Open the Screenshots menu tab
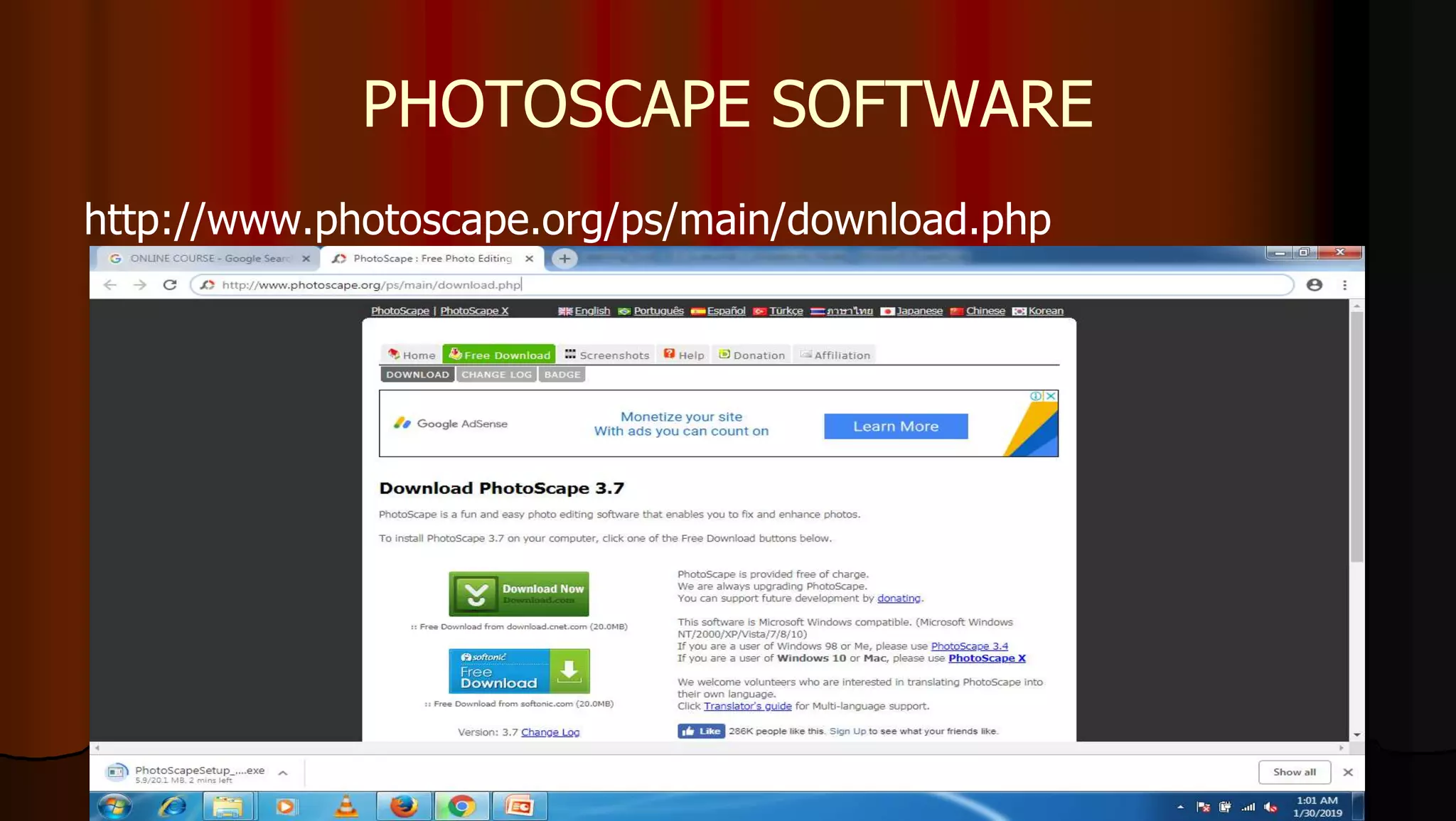Screen dimensions: 1456x821 (x=607, y=355)
